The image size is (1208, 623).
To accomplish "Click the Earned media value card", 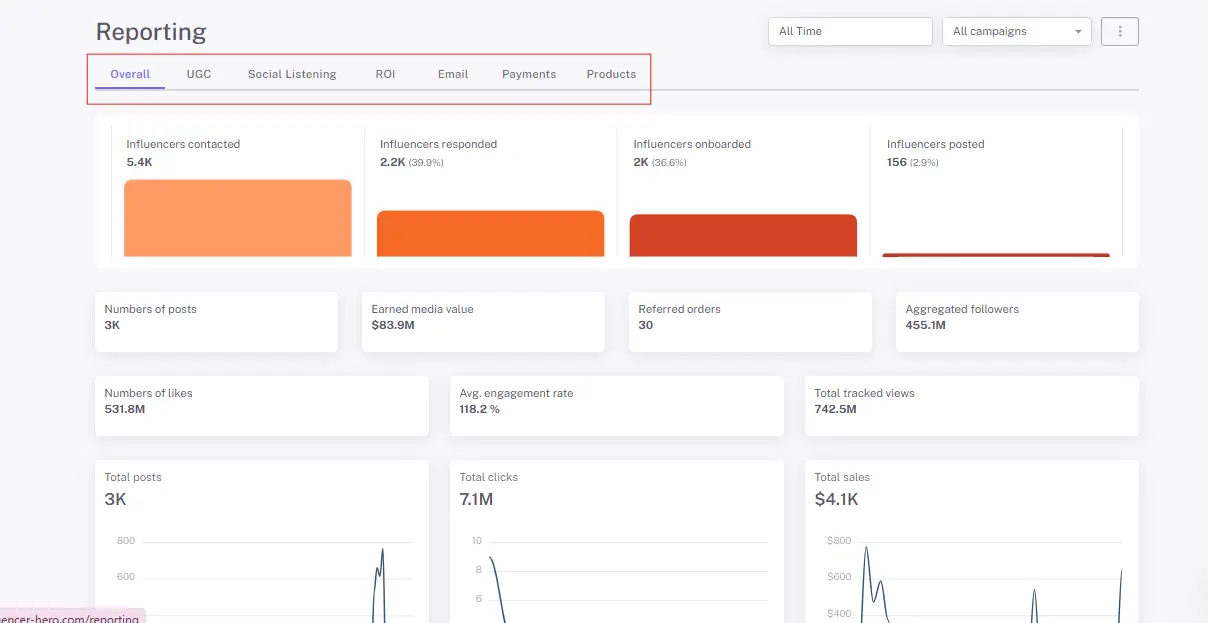I will [x=483, y=322].
